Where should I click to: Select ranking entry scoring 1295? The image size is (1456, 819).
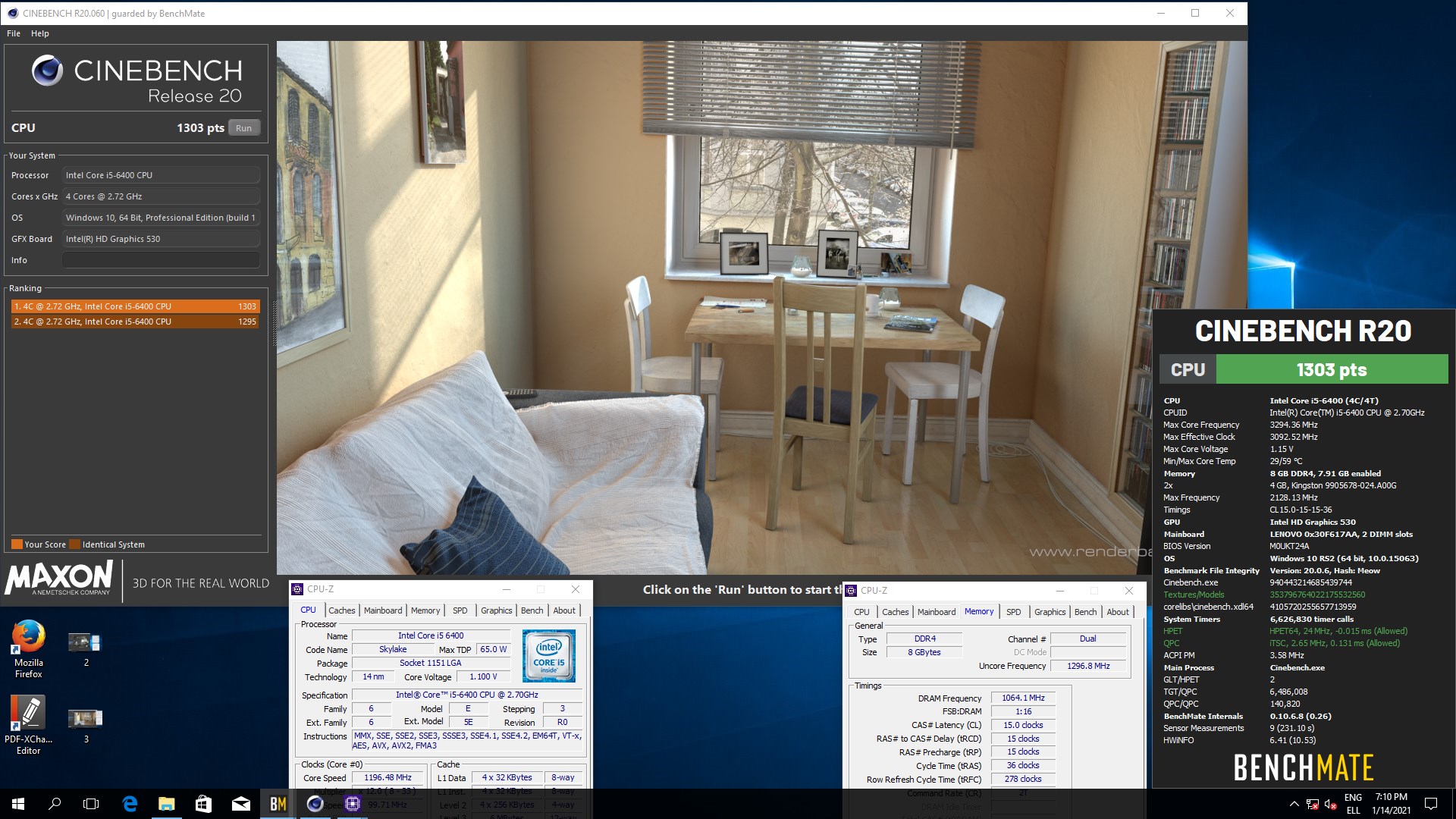135,322
